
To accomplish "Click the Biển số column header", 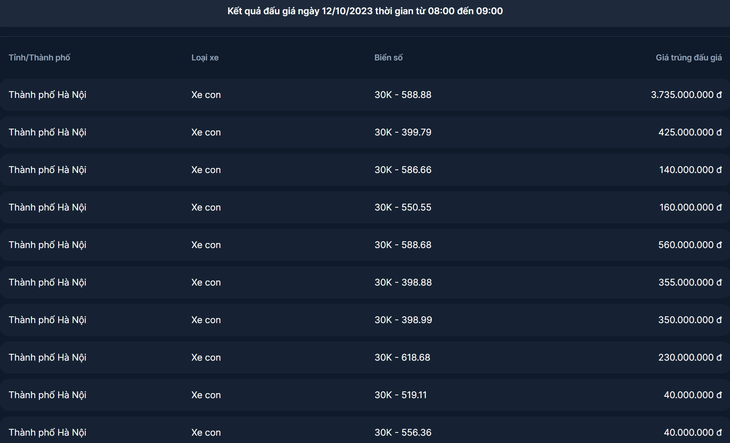I will (388, 58).
